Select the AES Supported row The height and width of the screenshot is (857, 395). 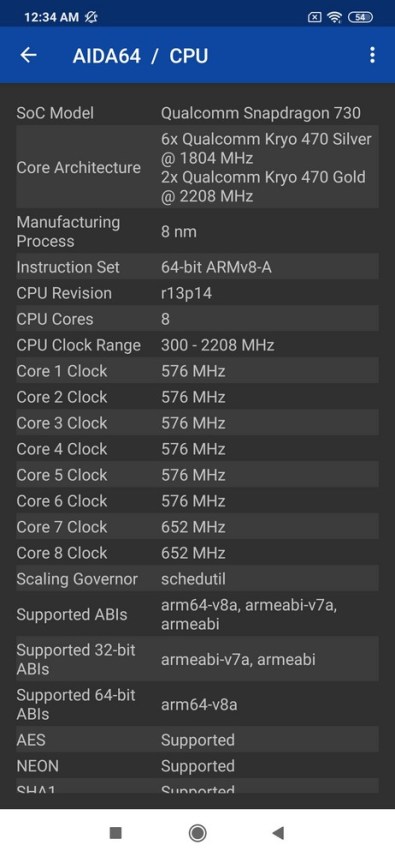[x=197, y=739]
